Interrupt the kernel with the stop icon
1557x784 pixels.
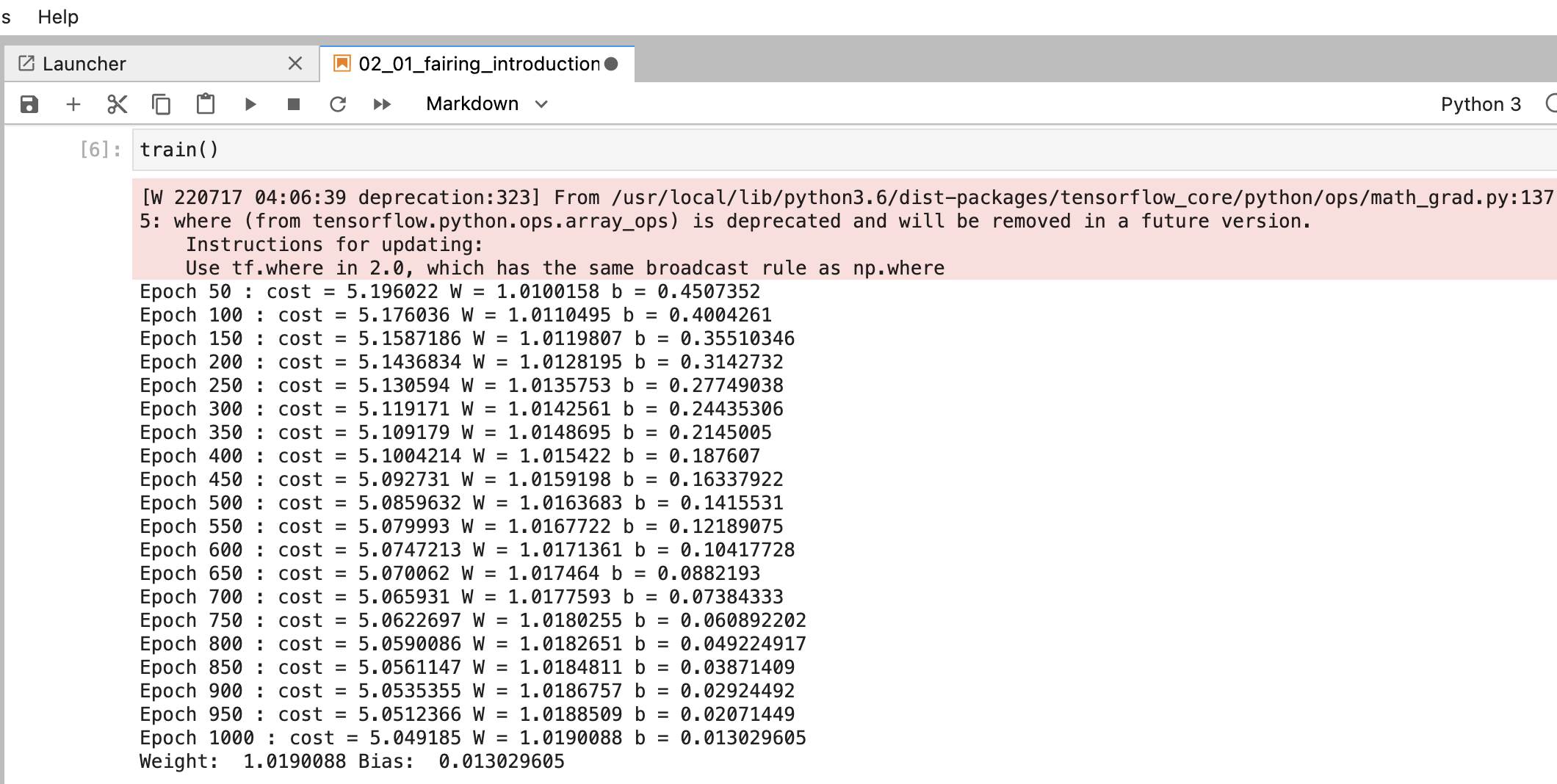click(x=294, y=104)
